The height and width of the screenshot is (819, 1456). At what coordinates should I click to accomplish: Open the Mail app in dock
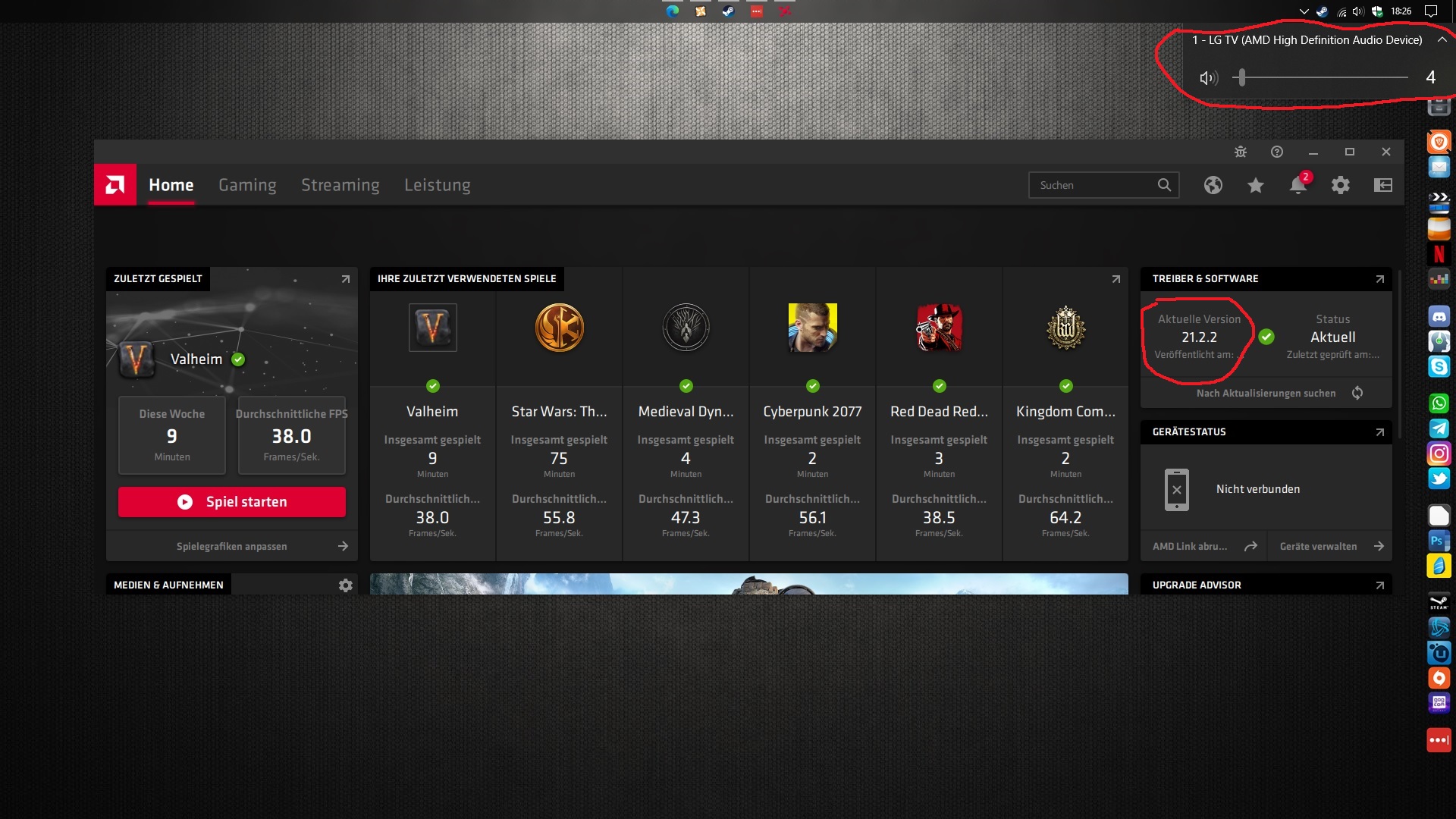[1439, 167]
